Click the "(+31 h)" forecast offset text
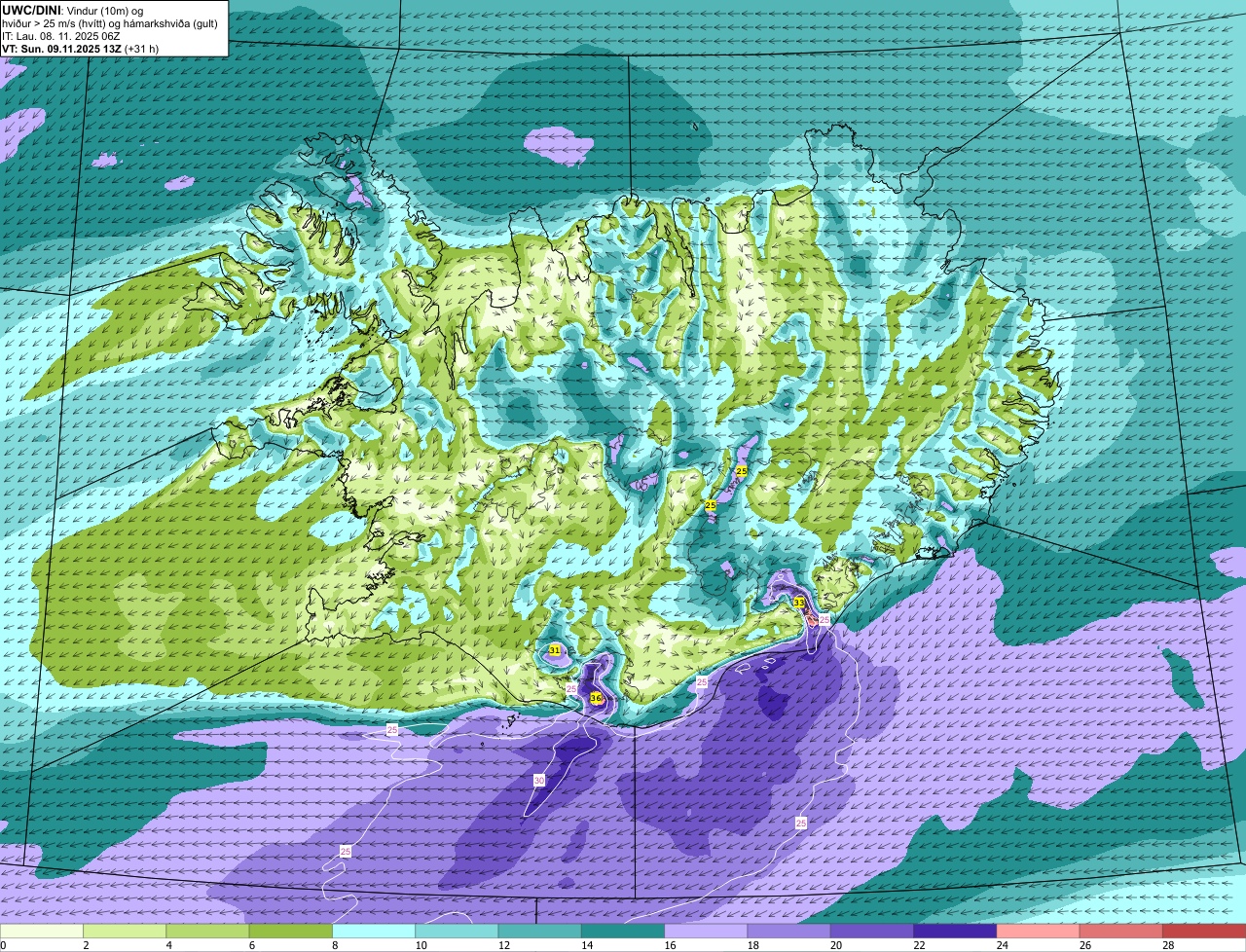1246x952 pixels. coord(142,49)
